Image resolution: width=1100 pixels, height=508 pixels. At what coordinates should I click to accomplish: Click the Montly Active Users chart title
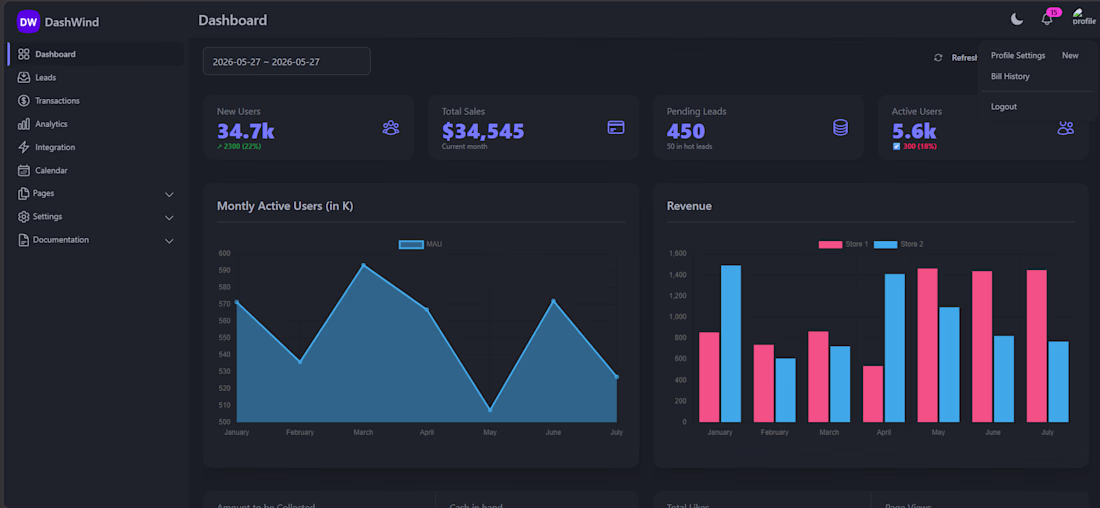tap(285, 206)
